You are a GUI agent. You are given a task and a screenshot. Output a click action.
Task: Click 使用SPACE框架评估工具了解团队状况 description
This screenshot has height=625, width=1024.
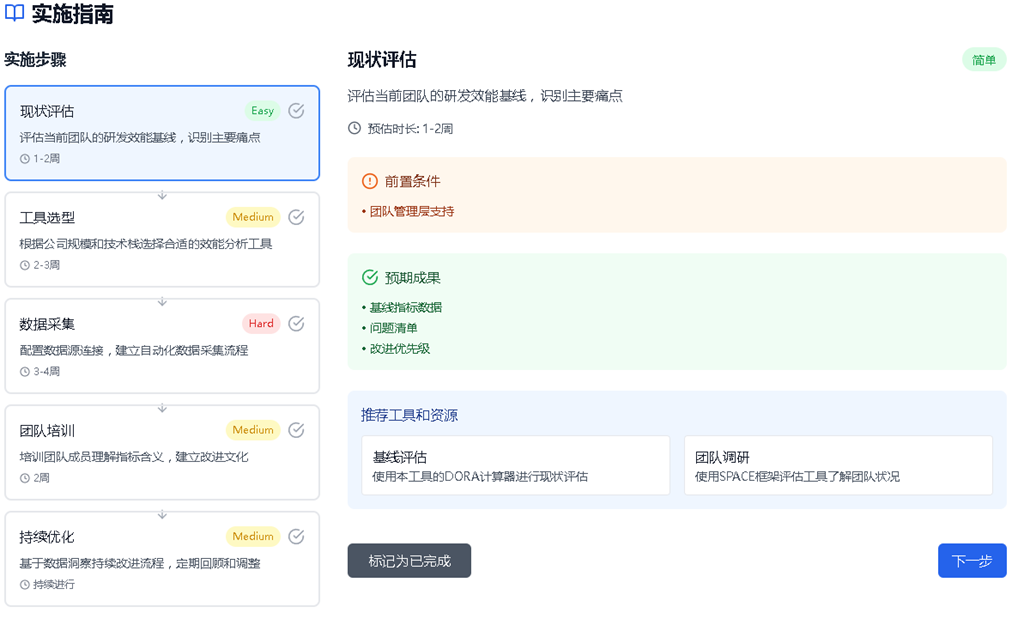tap(797, 477)
